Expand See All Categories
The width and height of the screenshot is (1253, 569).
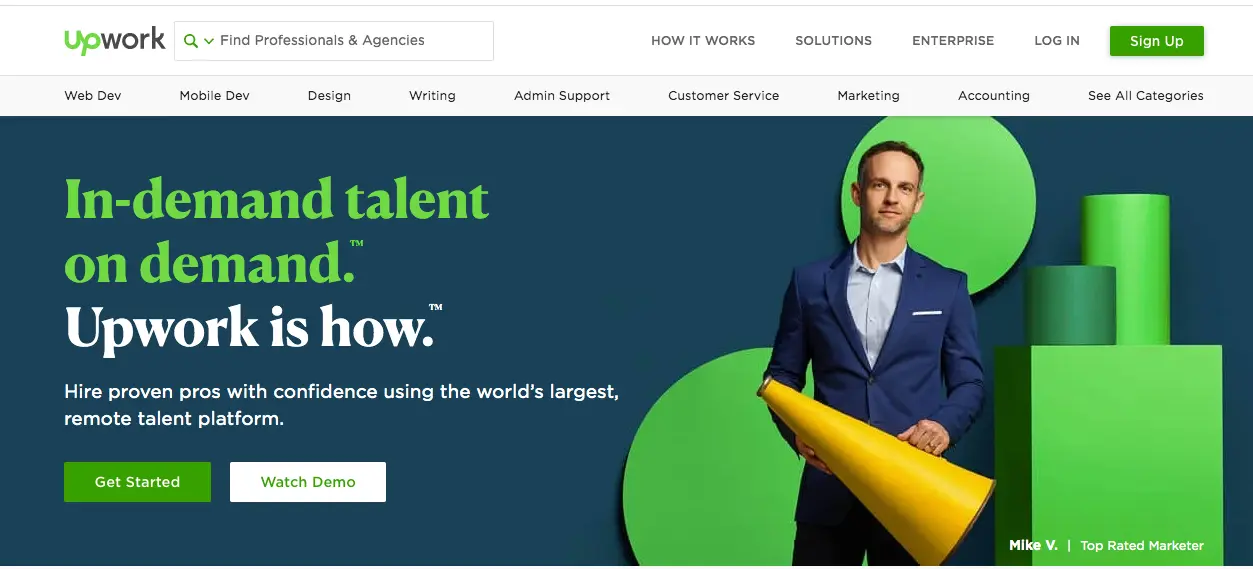(1146, 96)
